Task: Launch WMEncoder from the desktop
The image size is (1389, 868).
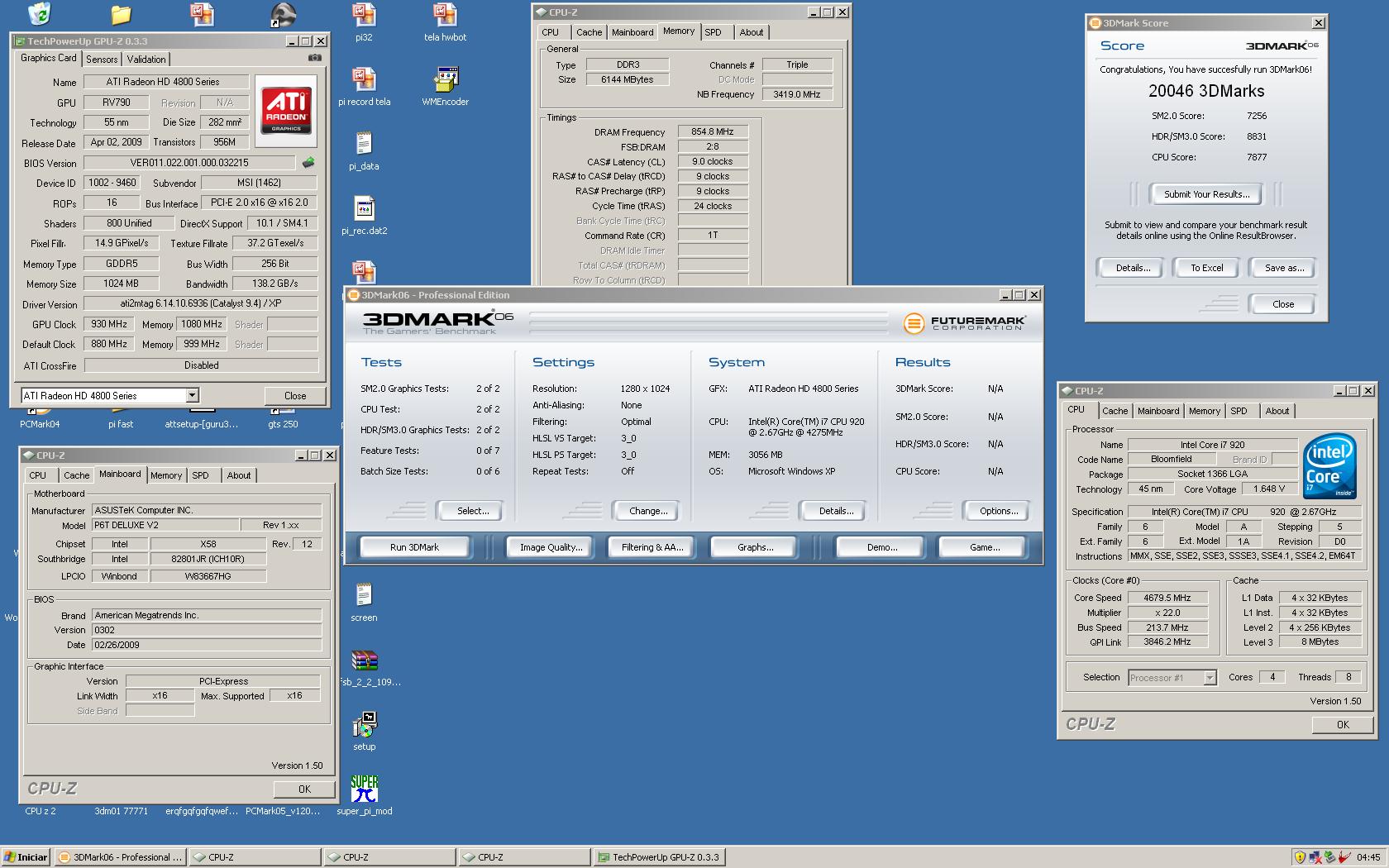Action: [x=445, y=86]
